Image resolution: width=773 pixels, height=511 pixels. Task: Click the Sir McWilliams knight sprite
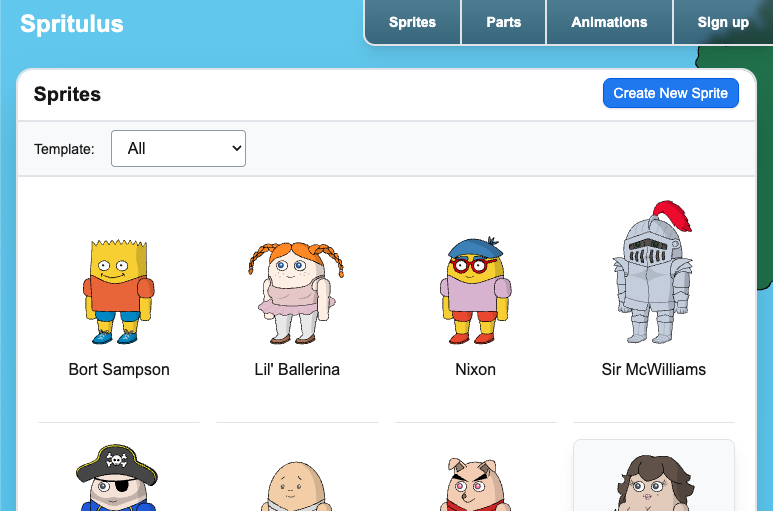click(x=653, y=273)
